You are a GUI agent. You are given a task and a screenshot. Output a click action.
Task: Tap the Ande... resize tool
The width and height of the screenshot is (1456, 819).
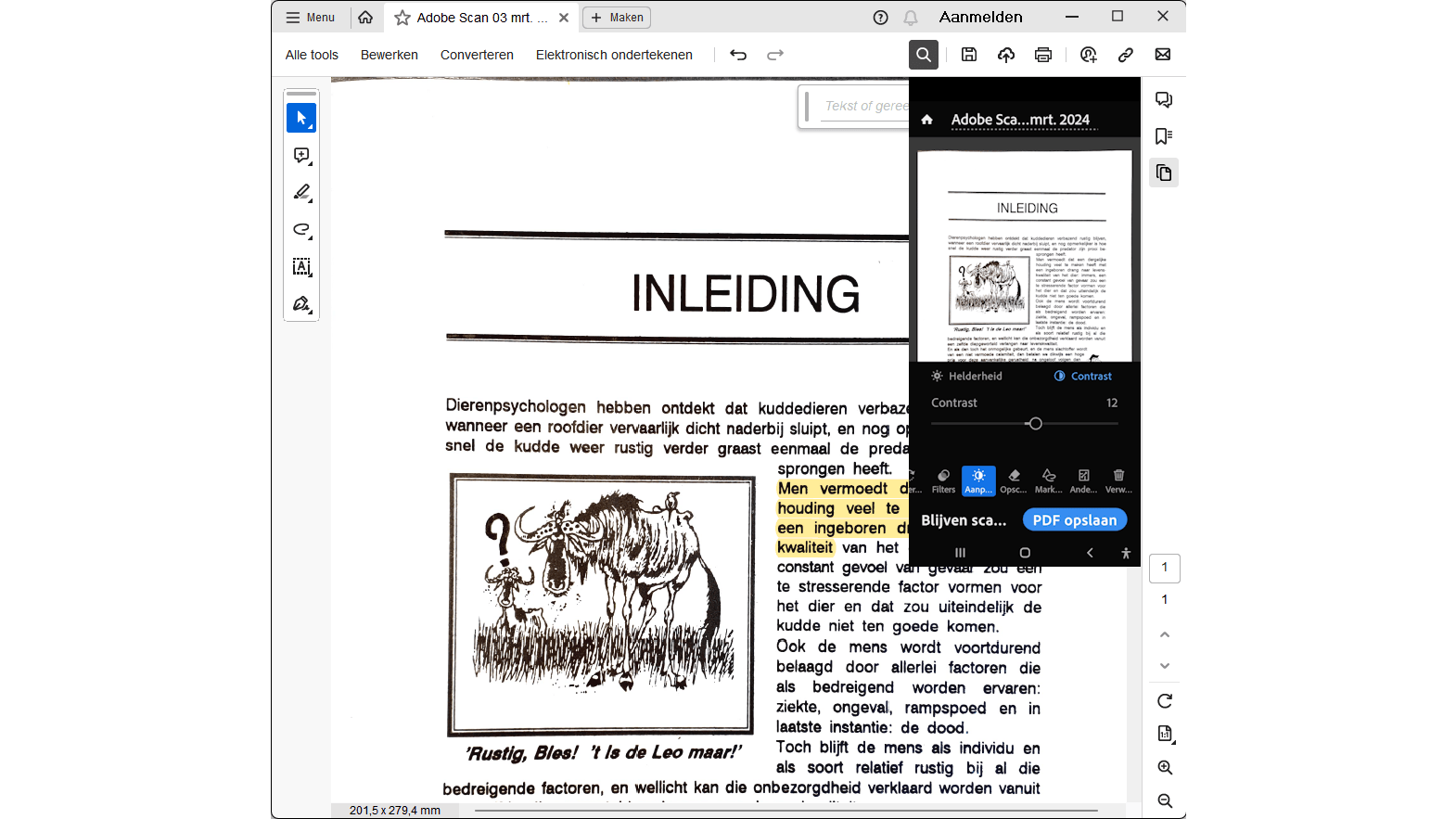(x=1083, y=481)
